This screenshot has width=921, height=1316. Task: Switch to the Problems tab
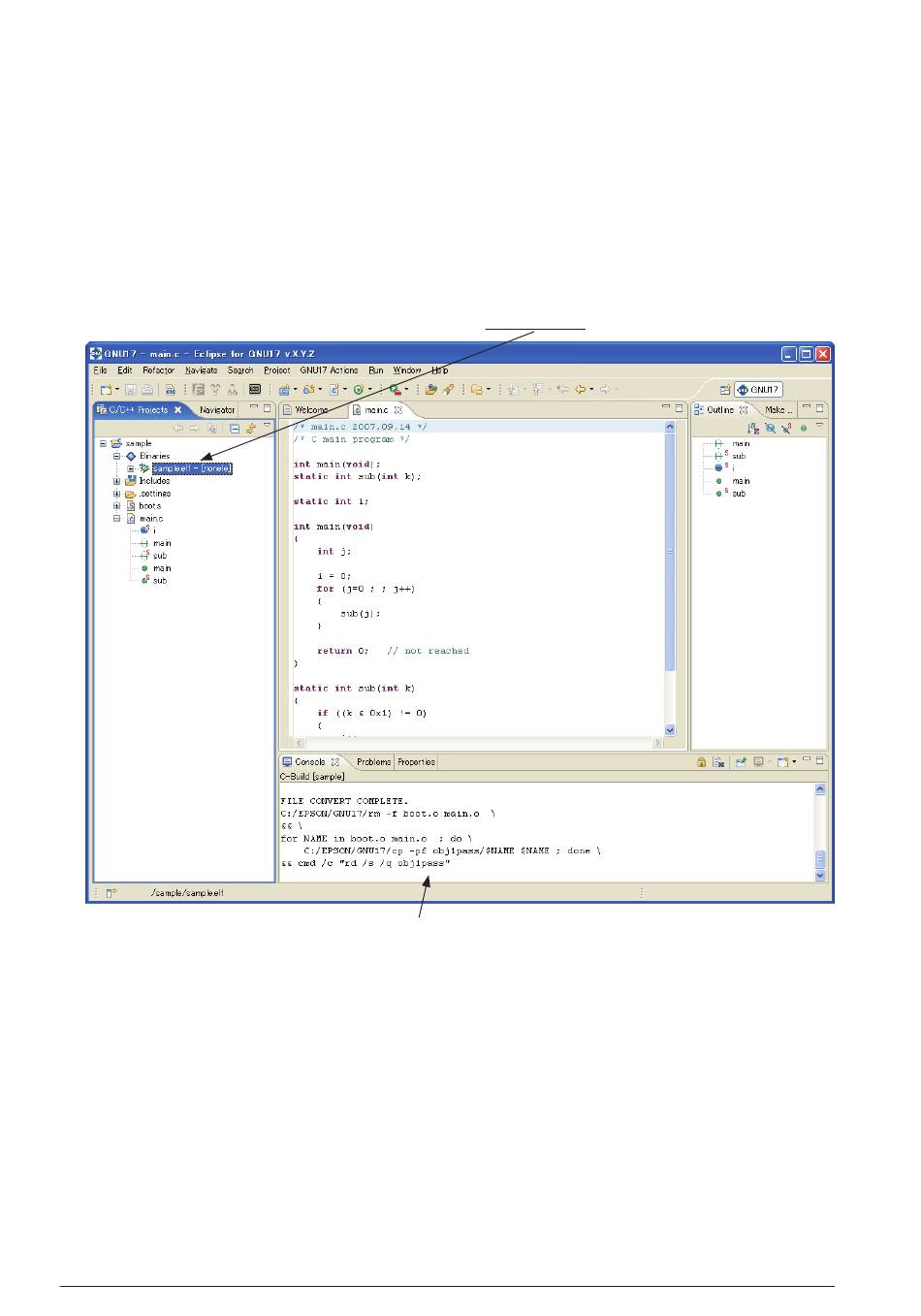click(x=373, y=762)
